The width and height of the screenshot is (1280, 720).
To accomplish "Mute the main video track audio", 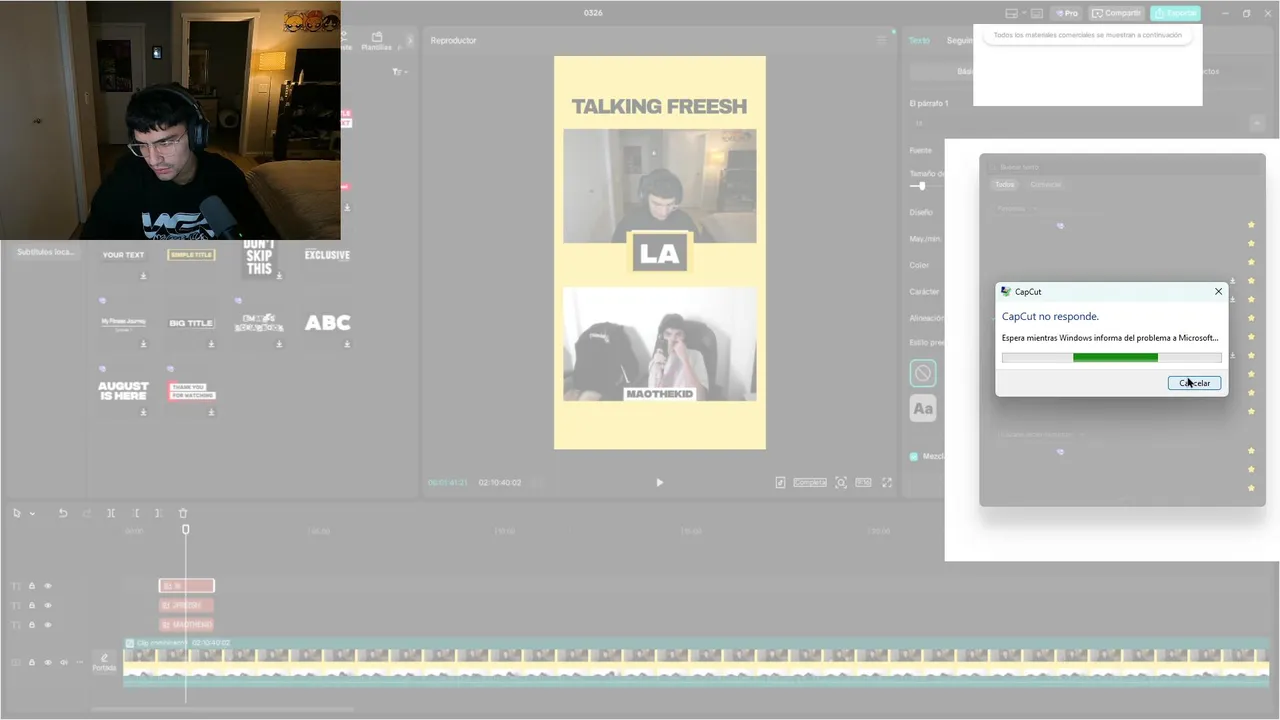I will 64,662.
